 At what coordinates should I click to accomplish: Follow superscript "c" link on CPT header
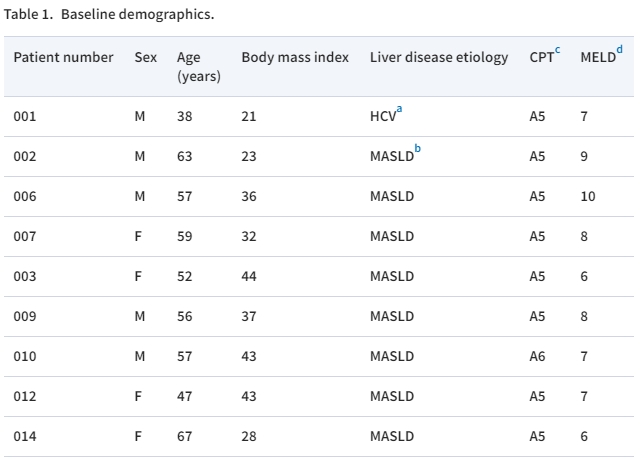tap(557, 50)
